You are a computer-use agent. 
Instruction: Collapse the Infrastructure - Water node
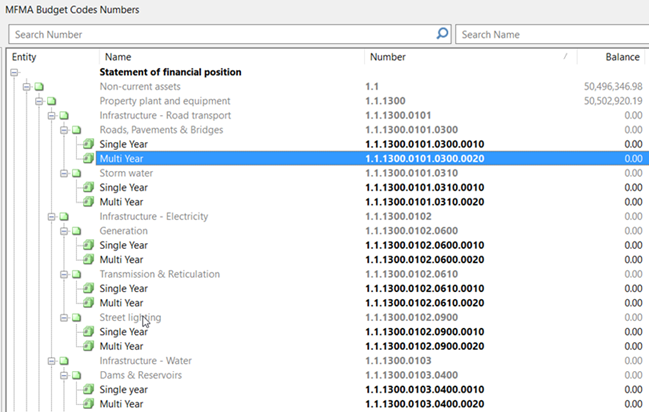(x=51, y=361)
